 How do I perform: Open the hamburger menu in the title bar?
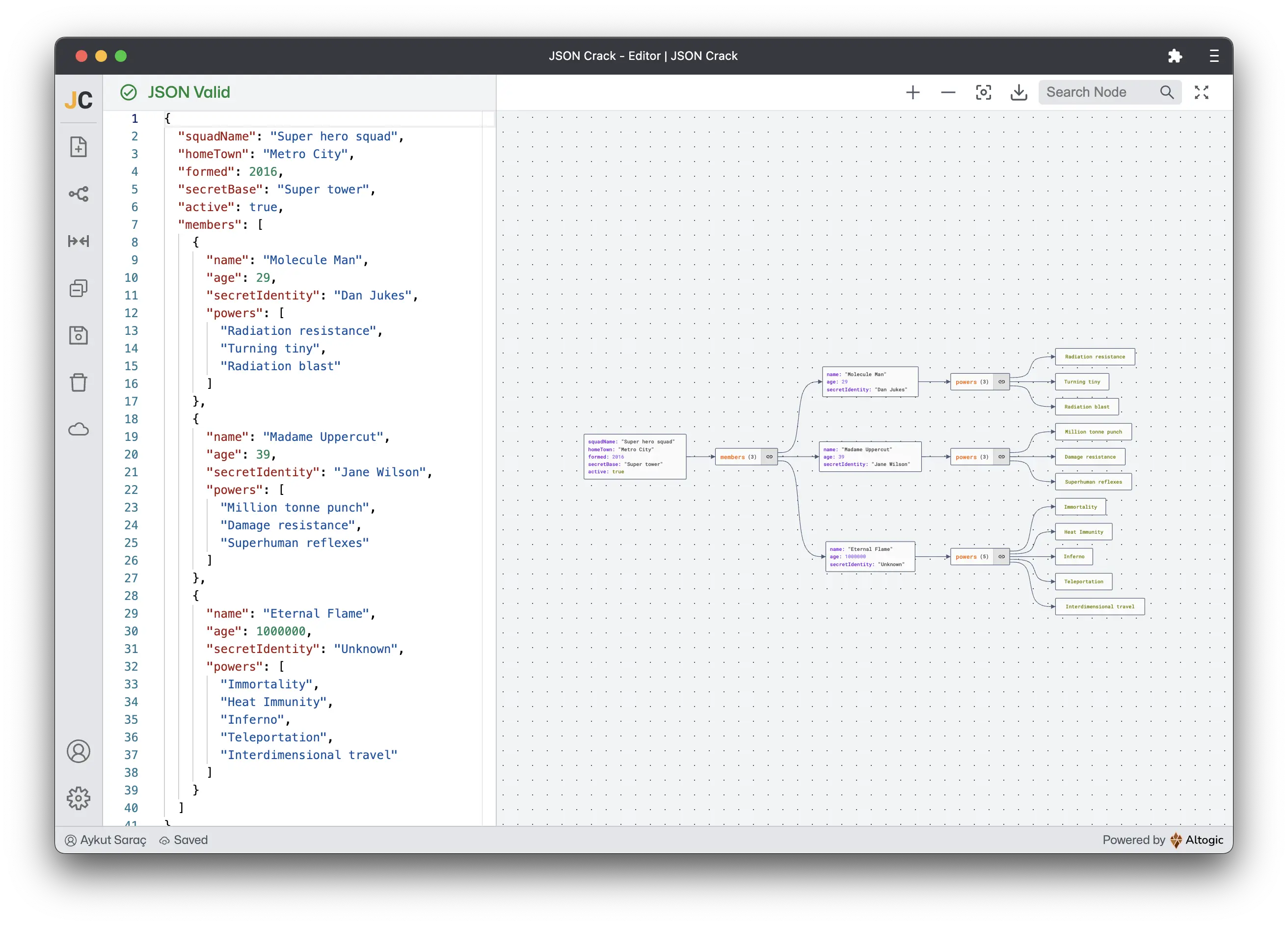coord(1213,55)
